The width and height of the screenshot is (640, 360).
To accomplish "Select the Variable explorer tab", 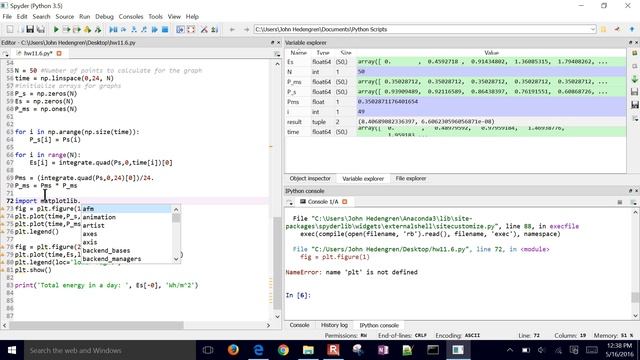I will (363, 179).
